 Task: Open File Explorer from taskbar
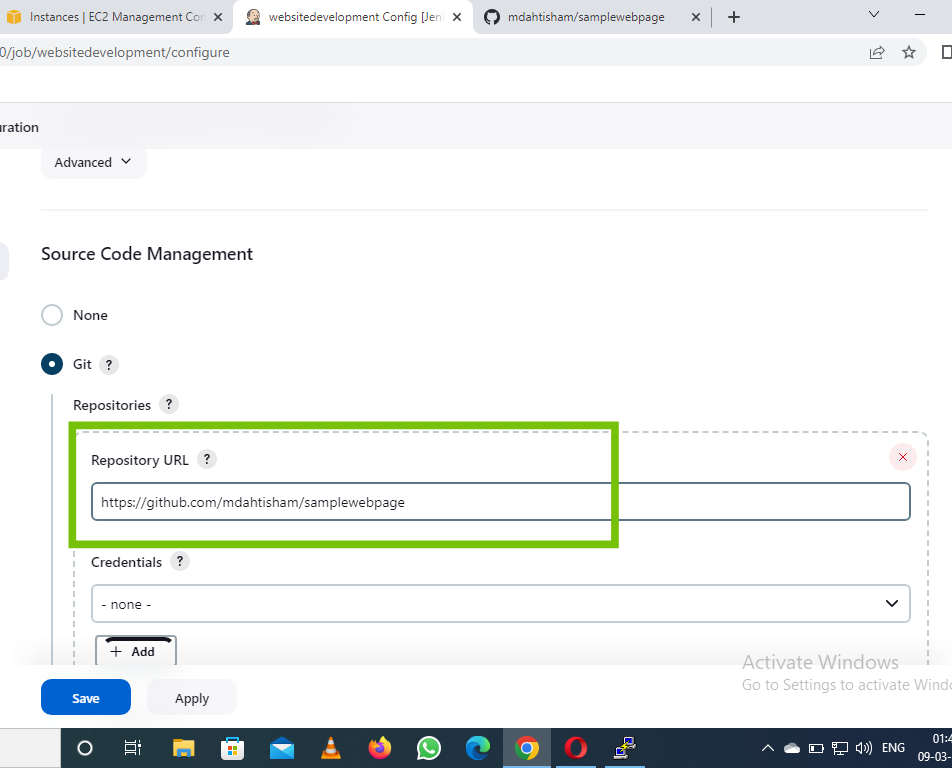(x=183, y=748)
